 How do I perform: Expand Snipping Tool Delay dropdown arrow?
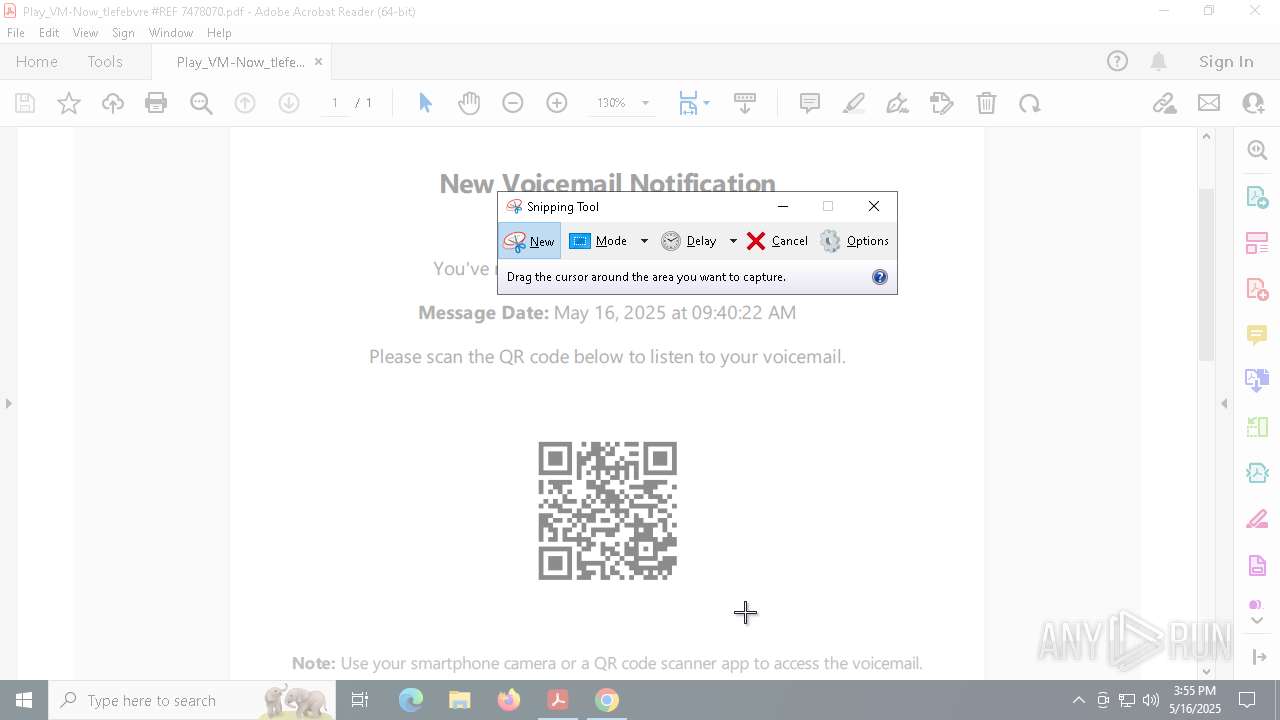coord(733,241)
